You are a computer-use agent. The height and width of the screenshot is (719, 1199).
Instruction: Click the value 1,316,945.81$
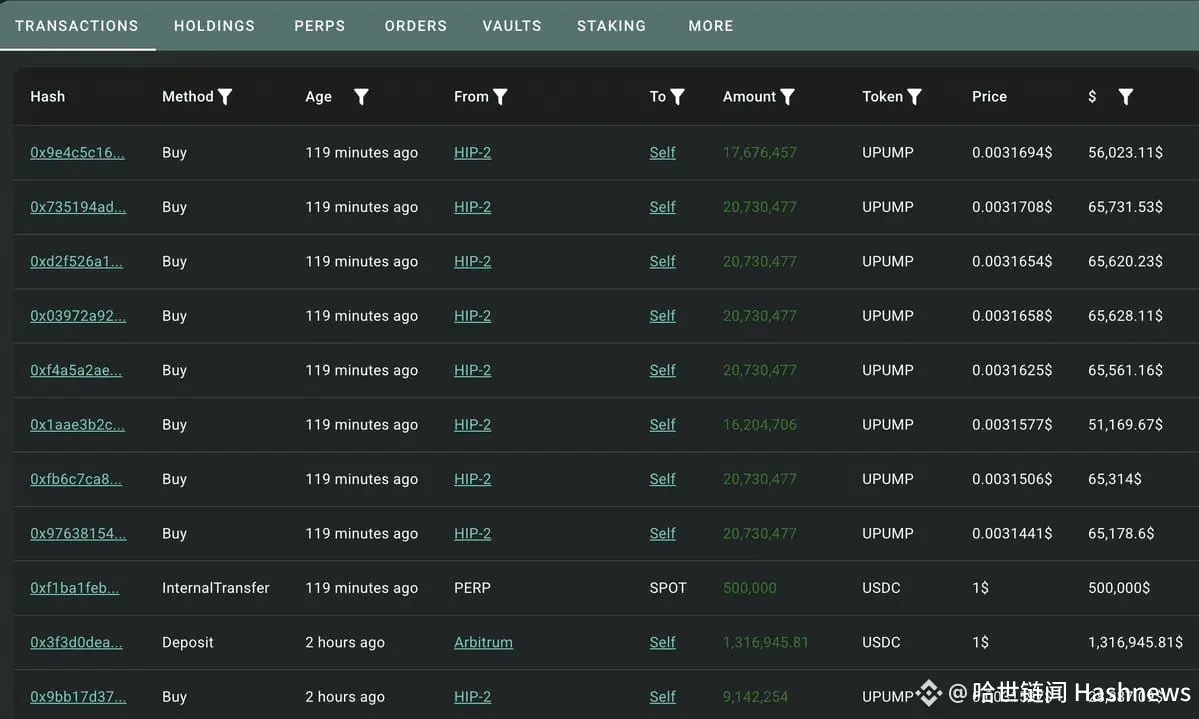tap(1135, 642)
